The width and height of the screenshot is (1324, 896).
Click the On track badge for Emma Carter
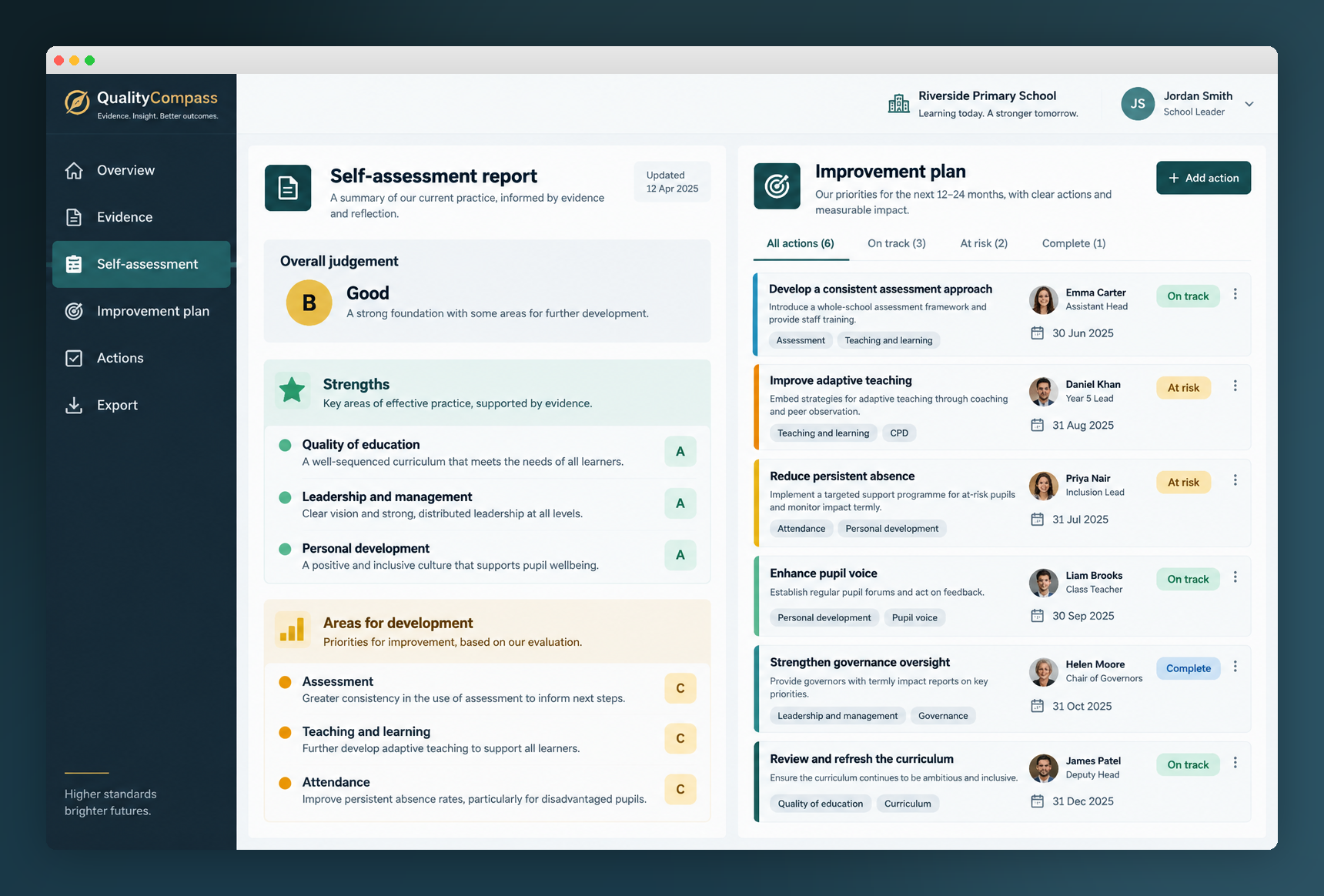[1188, 296]
